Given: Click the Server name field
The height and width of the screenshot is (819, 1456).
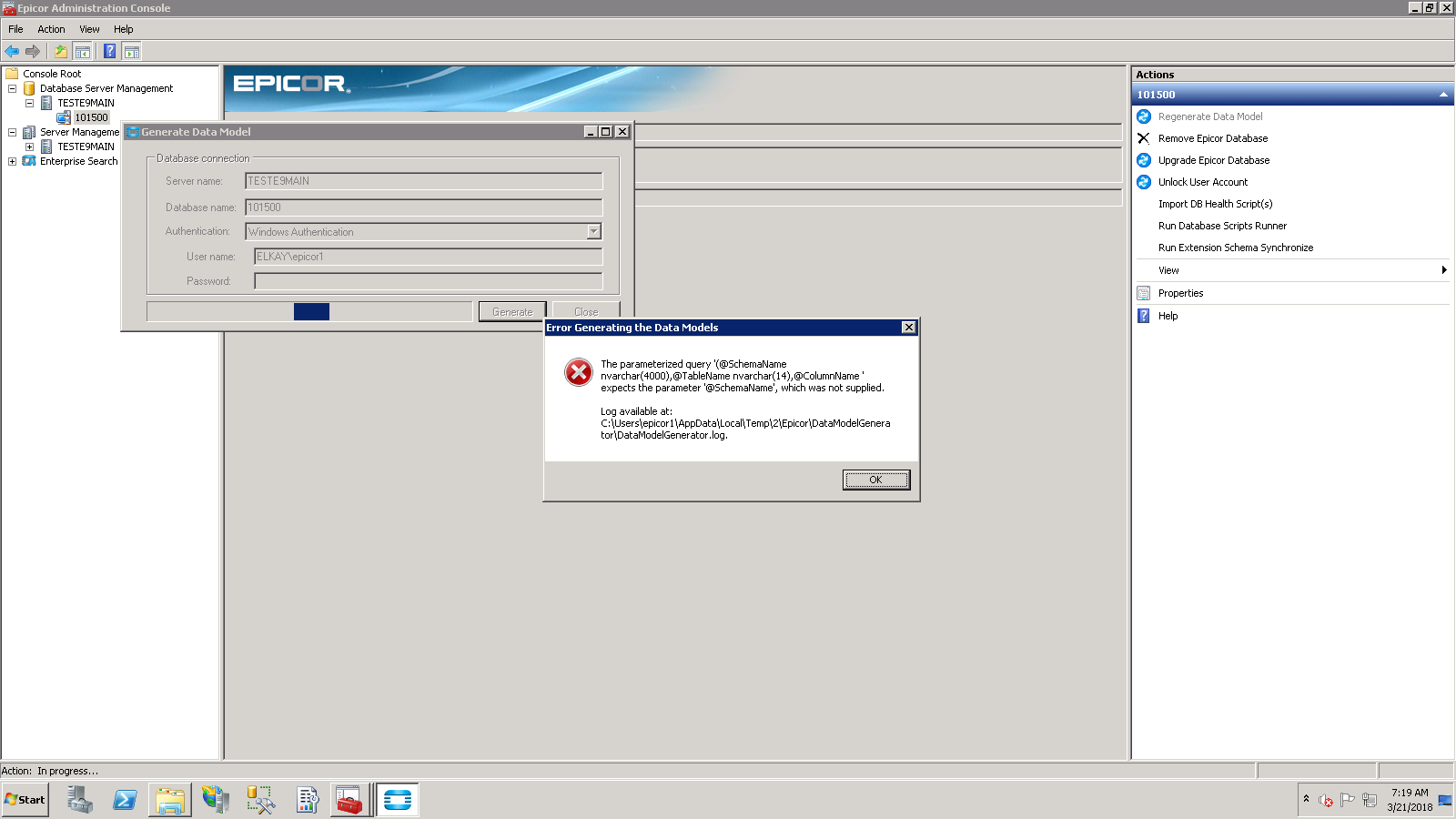Looking at the screenshot, I should (x=423, y=181).
